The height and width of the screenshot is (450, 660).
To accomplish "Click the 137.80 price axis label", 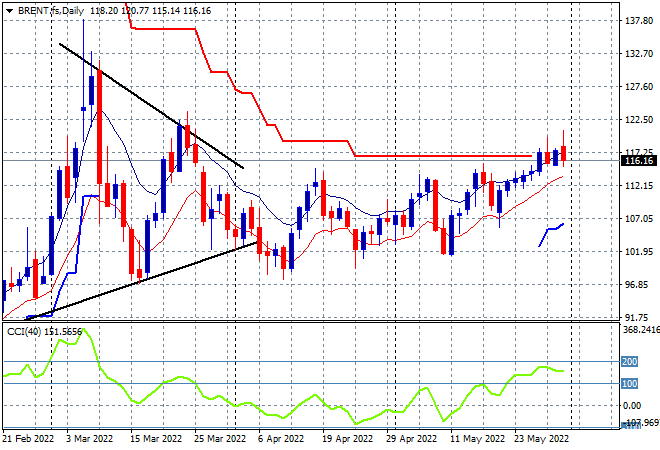I will tap(639, 21).
